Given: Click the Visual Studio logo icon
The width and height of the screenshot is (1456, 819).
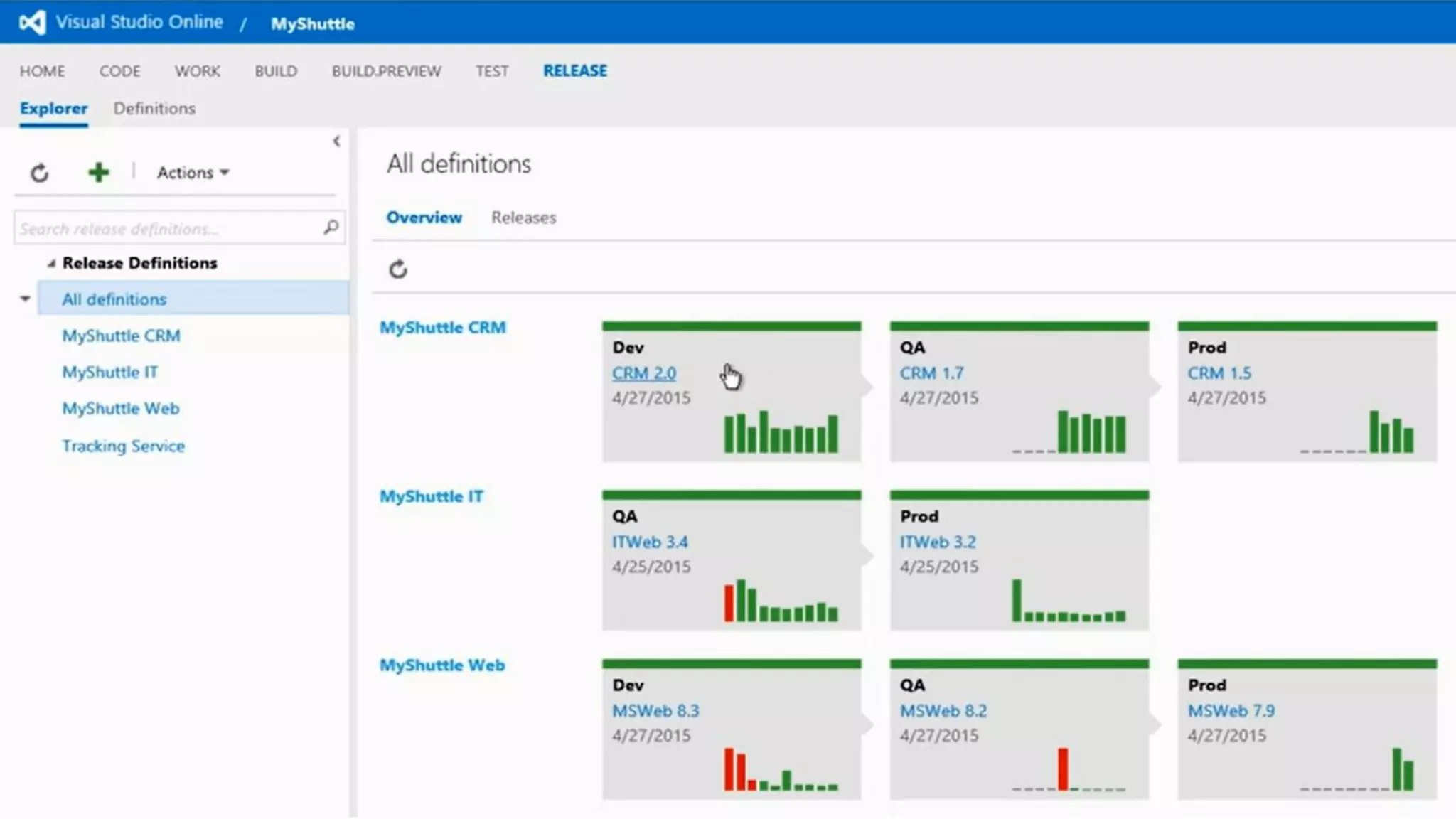Looking at the screenshot, I should (33, 23).
